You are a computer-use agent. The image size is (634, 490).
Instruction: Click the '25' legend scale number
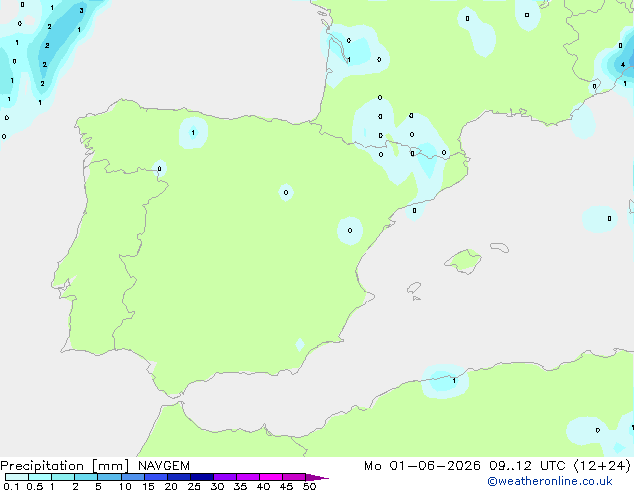[194, 486]
